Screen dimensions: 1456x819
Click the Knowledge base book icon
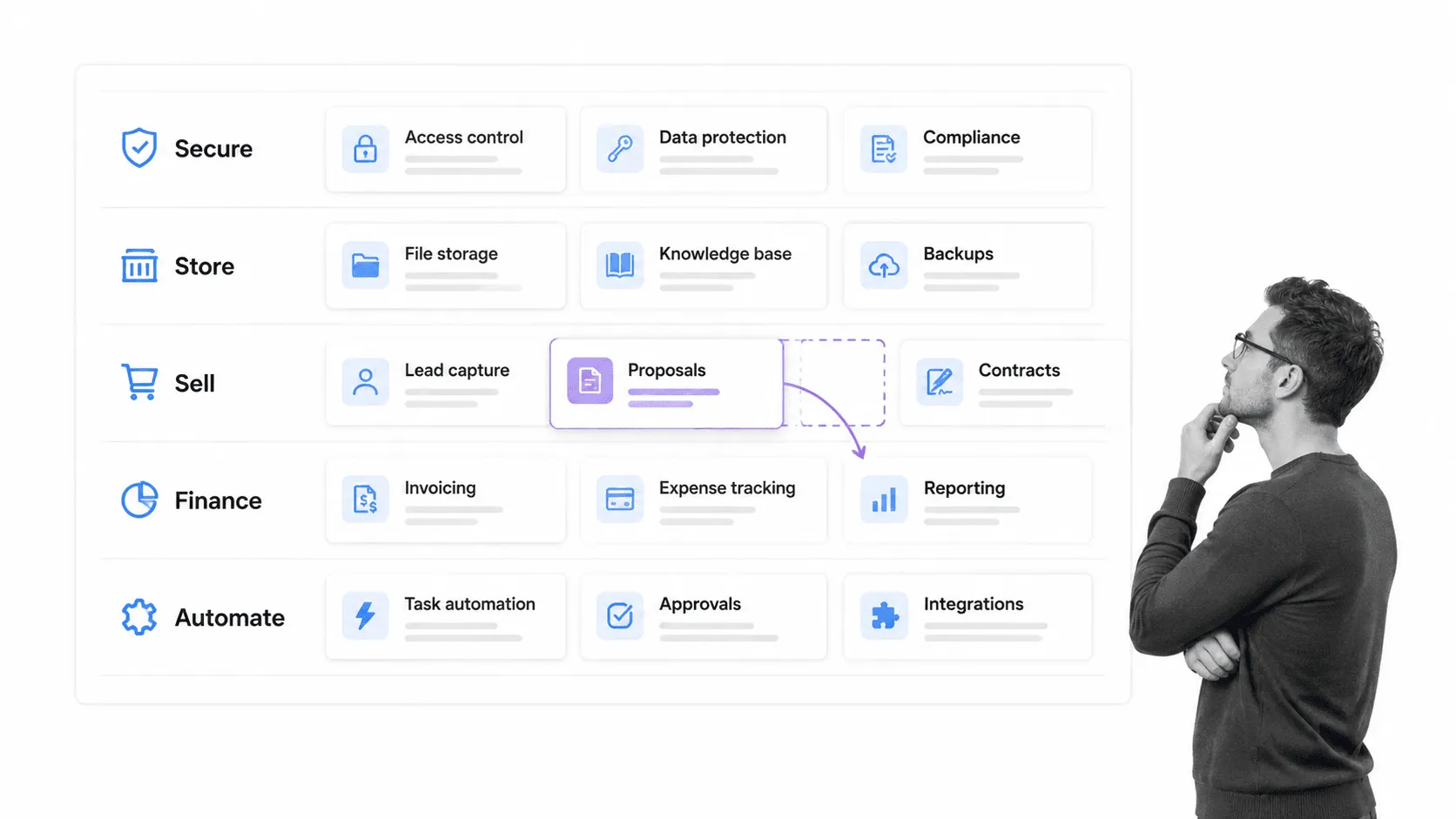pos(620,265)
